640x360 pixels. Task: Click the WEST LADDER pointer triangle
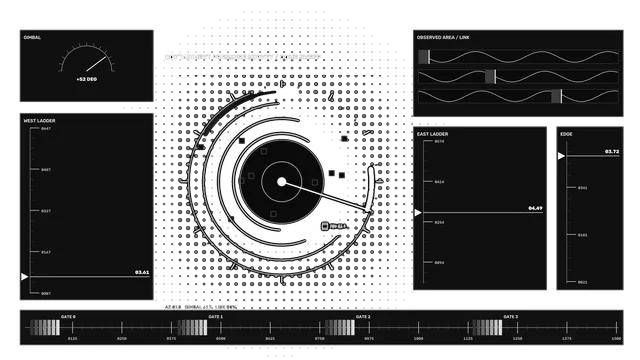pos(24,277)
